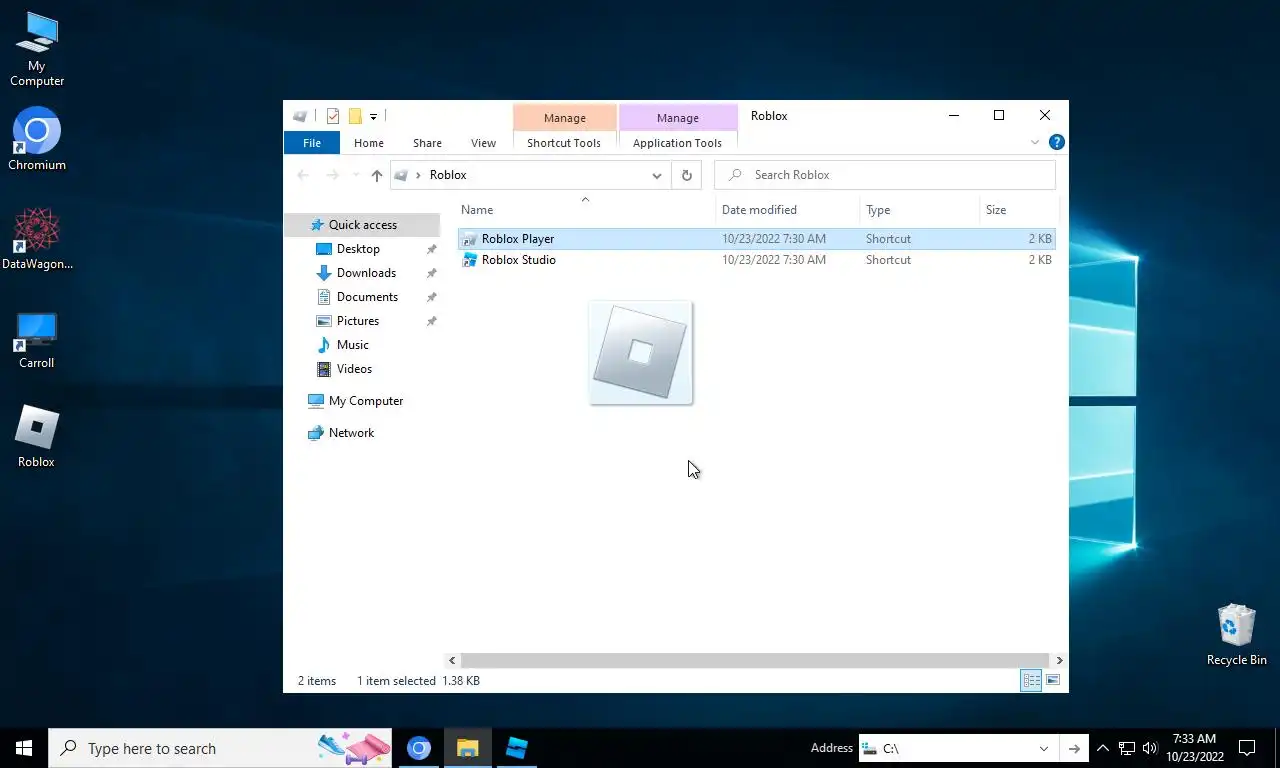This screenshot has height=768, width=1280.
Task: Click the Roblox logo preview thumbnail
Action: point(641,353)
